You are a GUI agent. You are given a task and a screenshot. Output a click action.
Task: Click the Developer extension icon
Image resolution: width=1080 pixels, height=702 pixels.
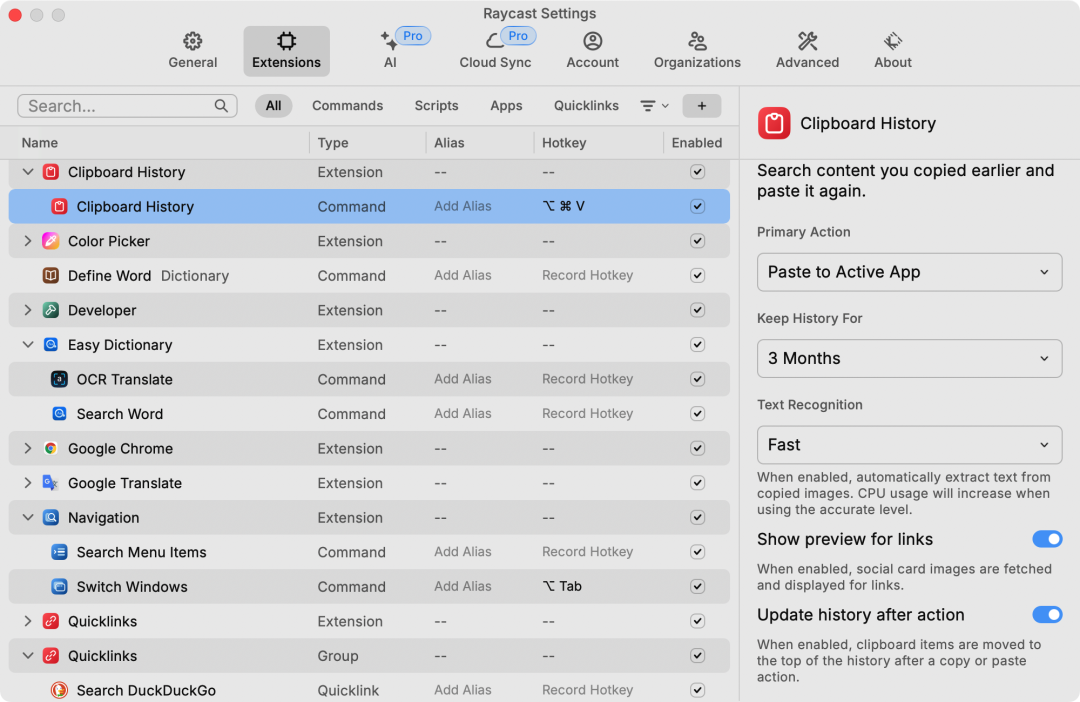pos(51,310)
